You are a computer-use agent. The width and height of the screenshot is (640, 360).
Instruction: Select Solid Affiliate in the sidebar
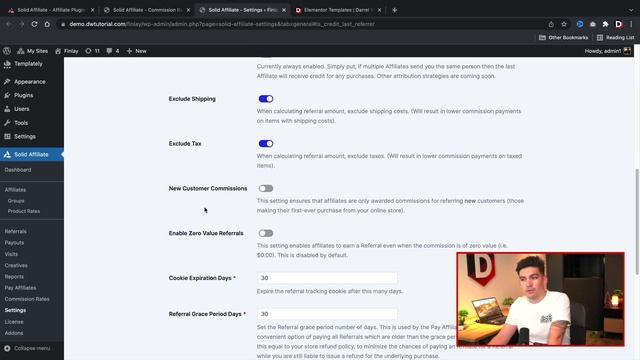pos(32,154)
